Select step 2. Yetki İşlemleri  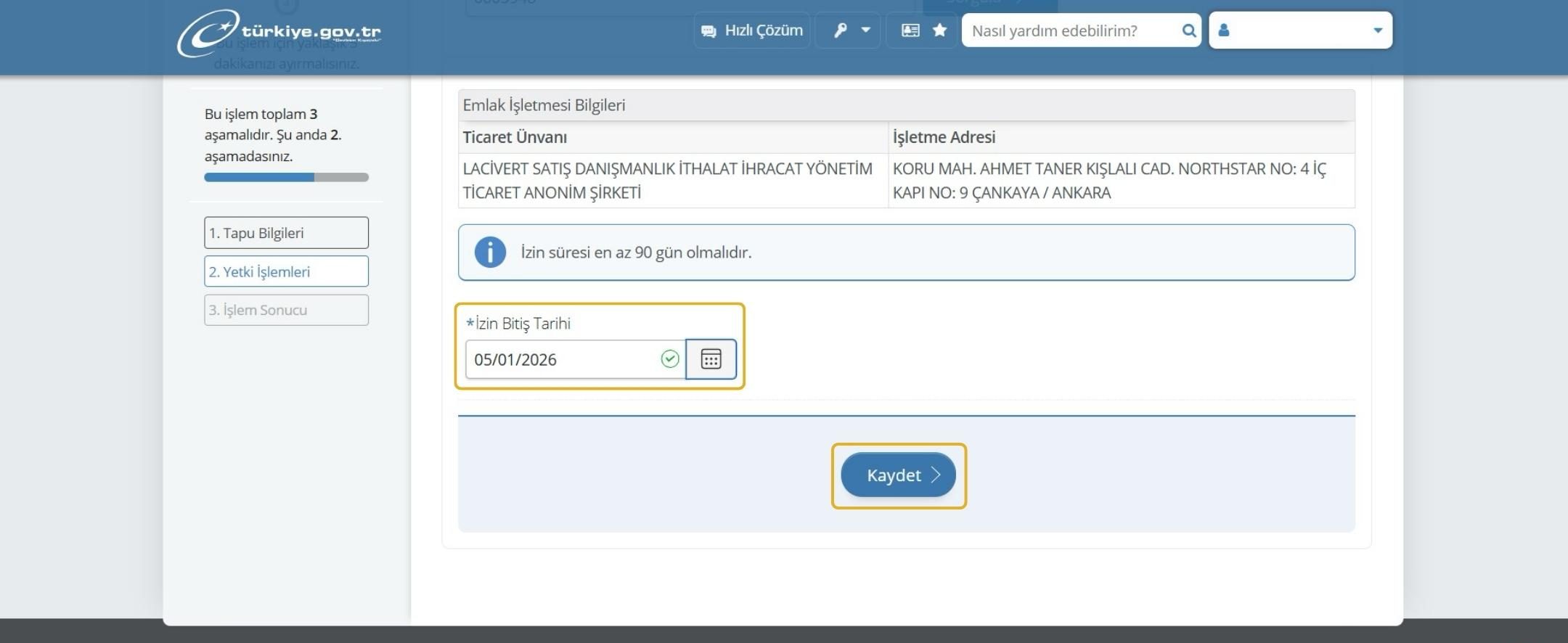[286, 271]
